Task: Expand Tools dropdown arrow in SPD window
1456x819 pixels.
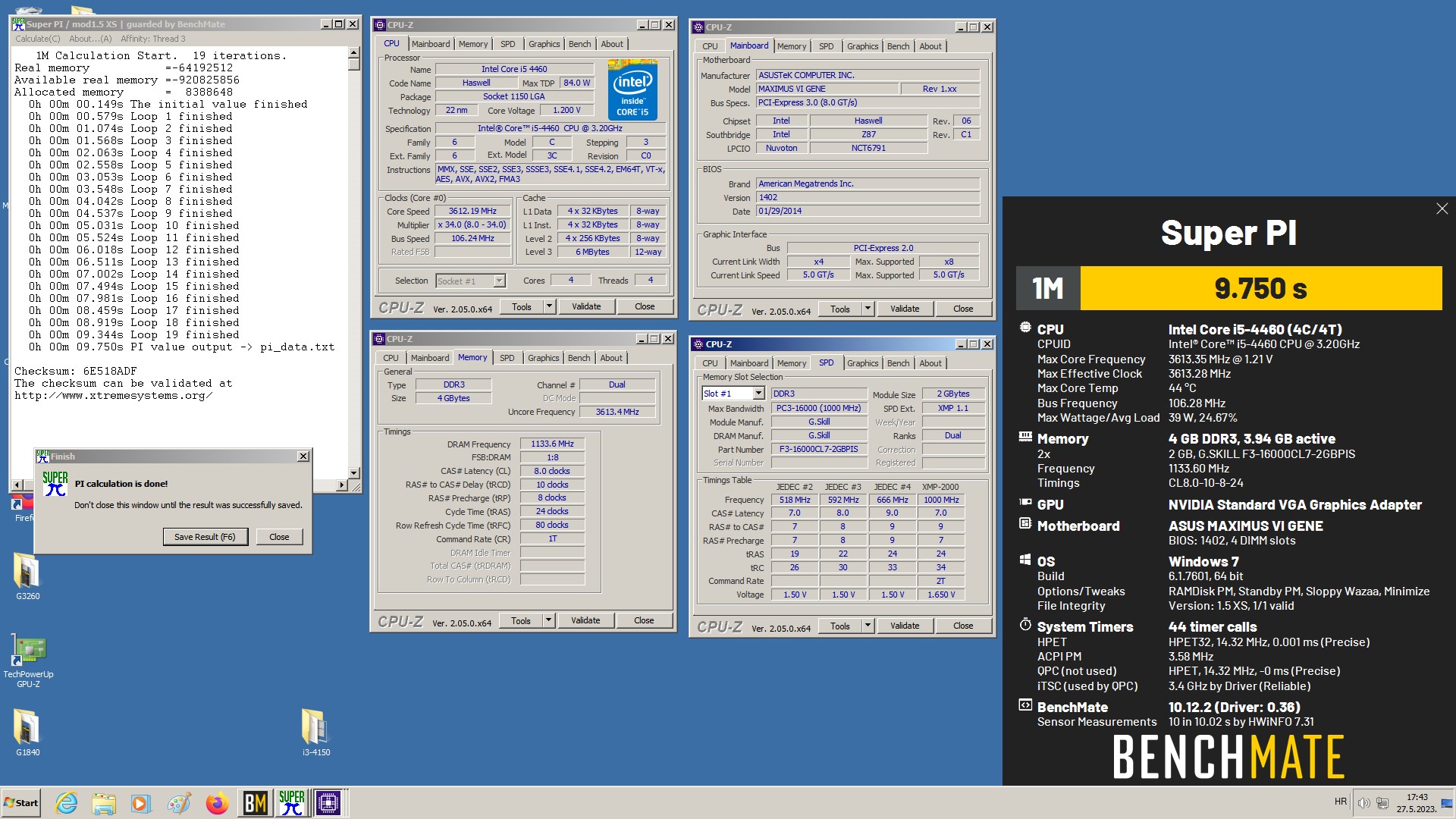Action: 868,626
